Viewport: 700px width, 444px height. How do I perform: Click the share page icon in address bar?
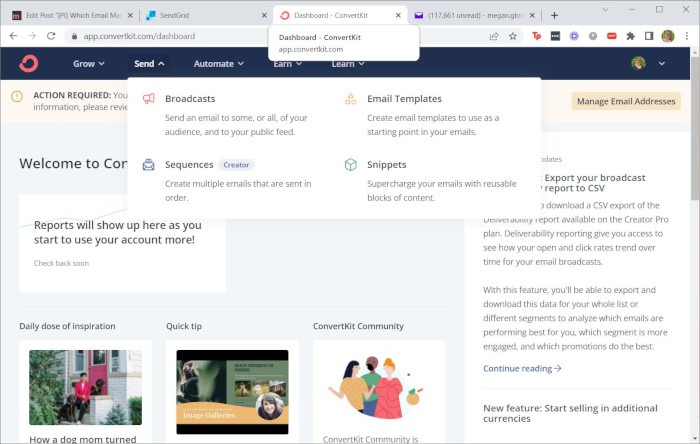[494, 36]
